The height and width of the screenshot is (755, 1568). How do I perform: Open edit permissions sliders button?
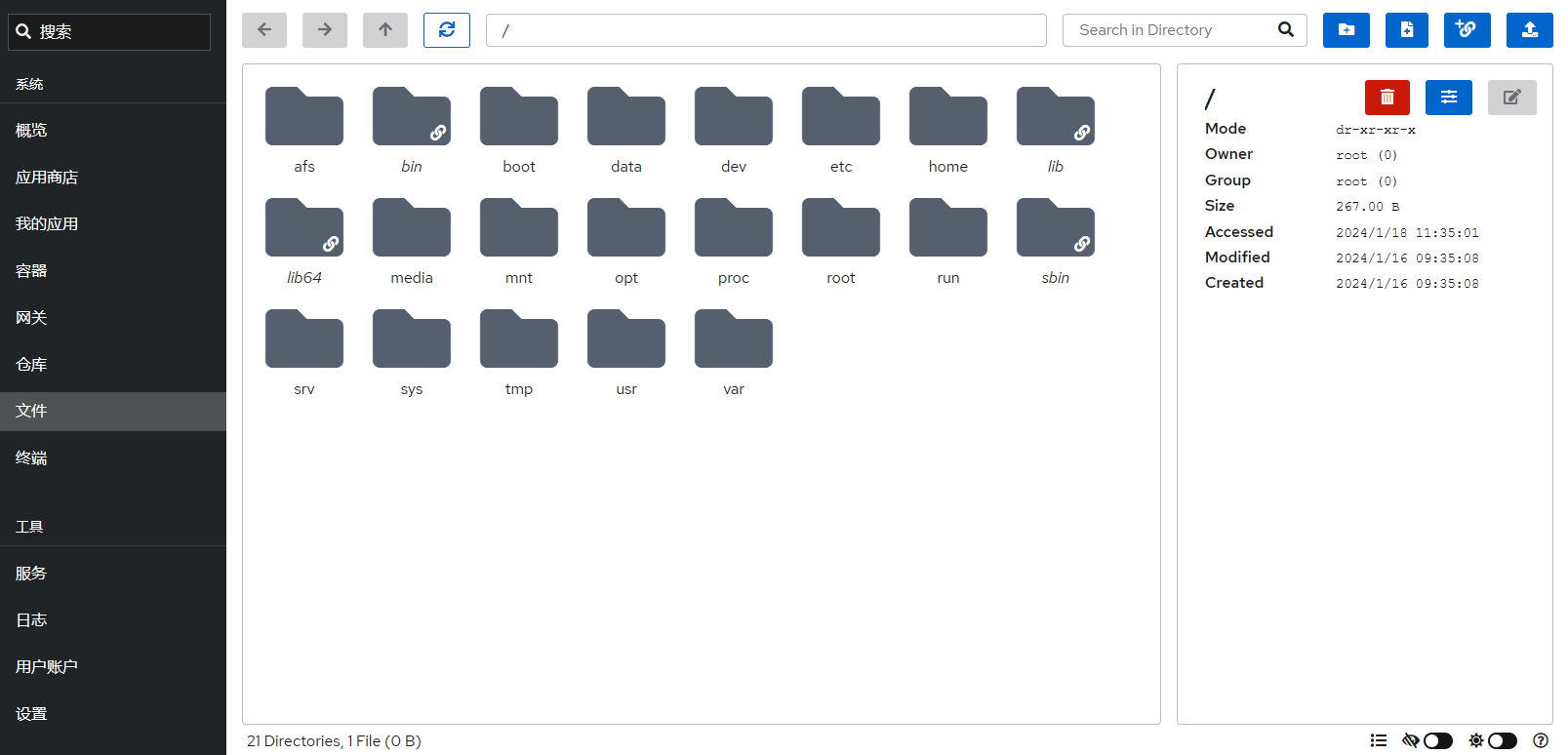[1448, 98]
